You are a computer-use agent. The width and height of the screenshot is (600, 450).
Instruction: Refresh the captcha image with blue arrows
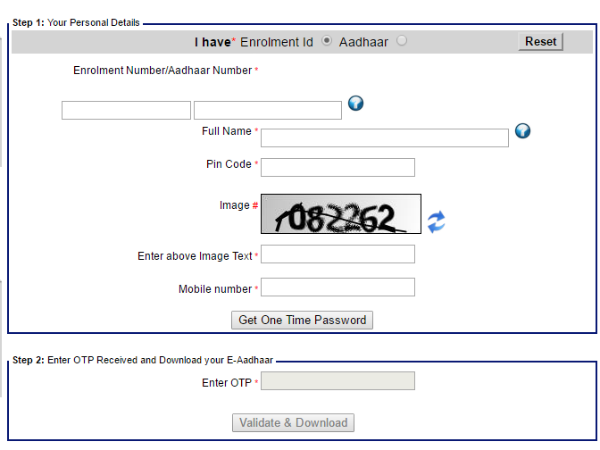coord(436,222)
